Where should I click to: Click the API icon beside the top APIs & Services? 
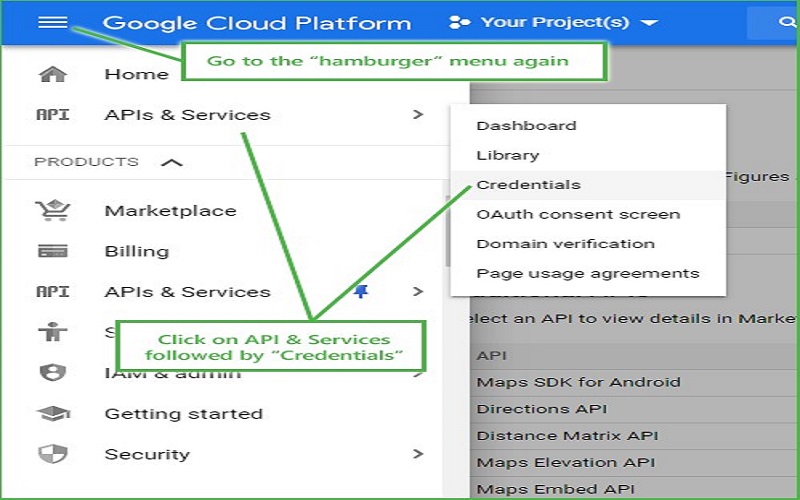tap(53, 114)
